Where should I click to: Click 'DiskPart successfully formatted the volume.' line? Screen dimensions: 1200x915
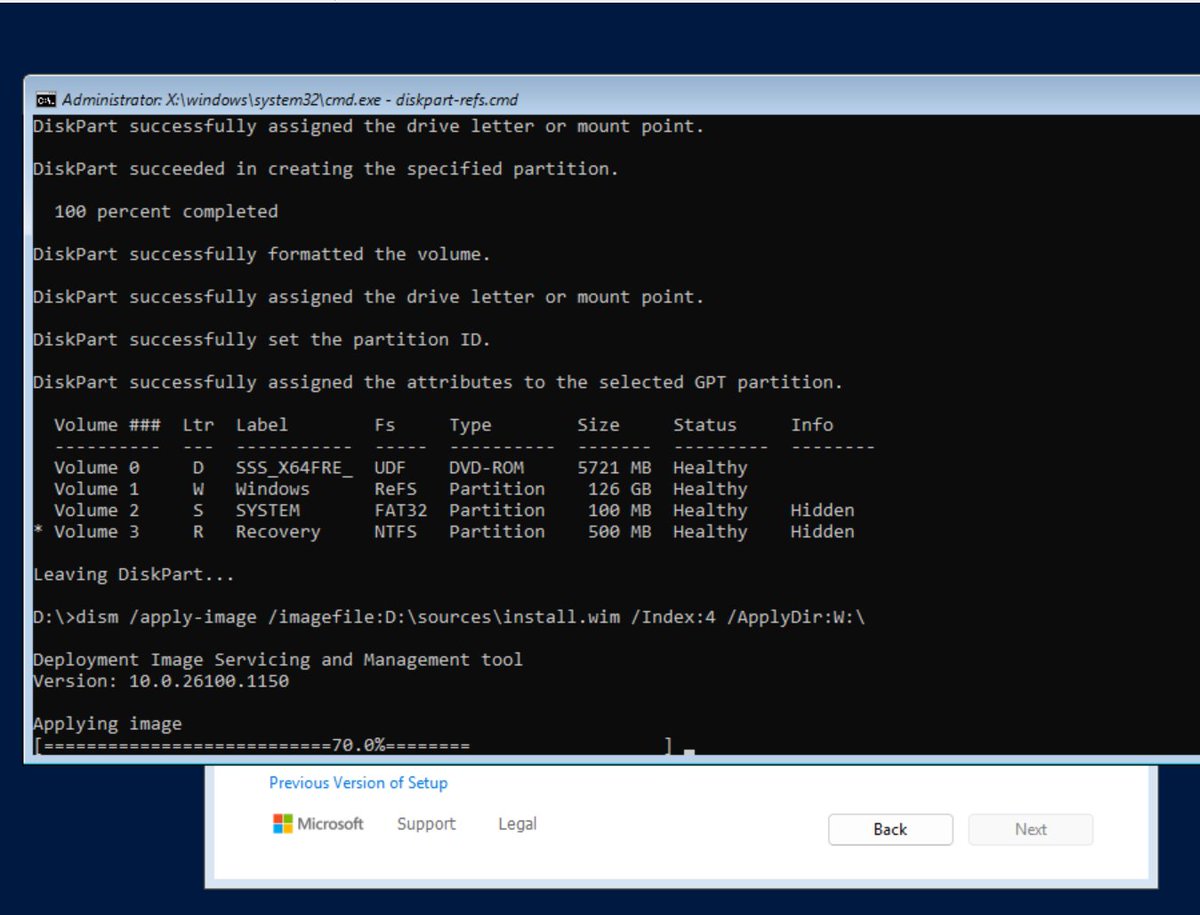coord(262,254)
